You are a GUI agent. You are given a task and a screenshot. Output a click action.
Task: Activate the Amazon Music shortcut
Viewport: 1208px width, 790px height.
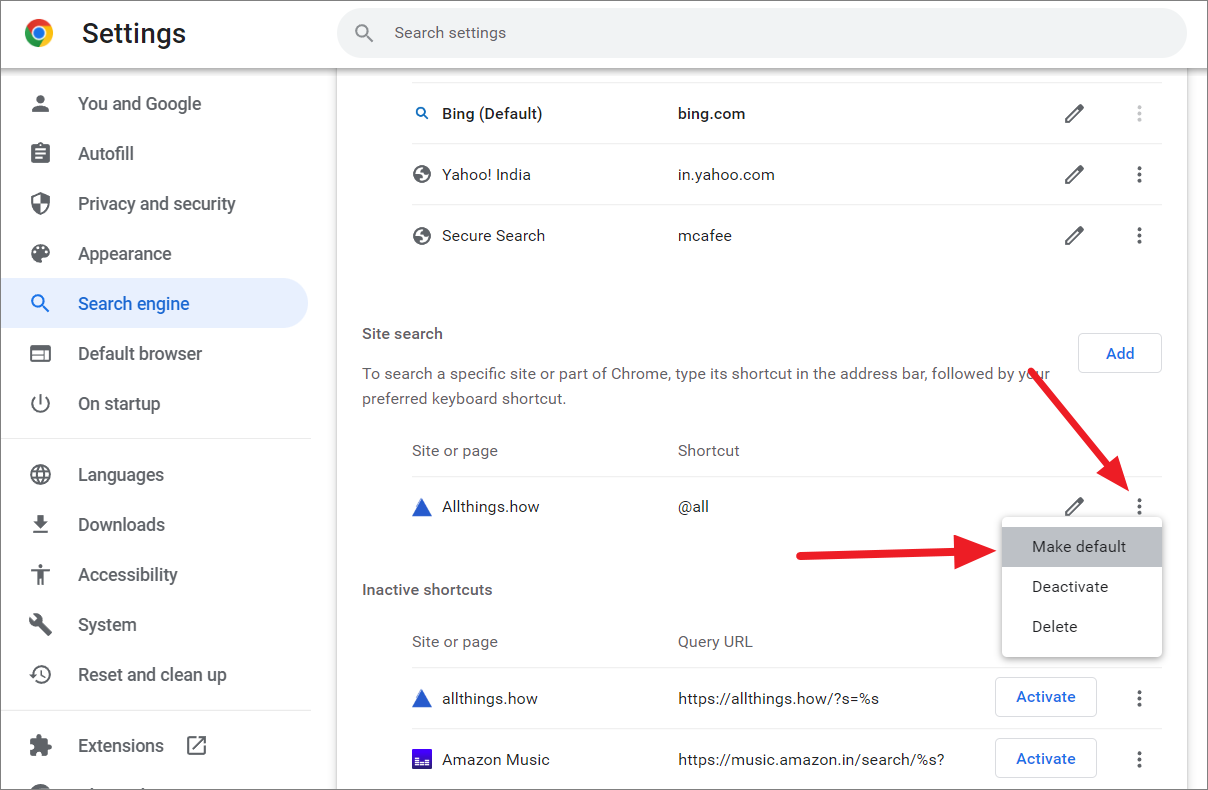[1046, 759]
